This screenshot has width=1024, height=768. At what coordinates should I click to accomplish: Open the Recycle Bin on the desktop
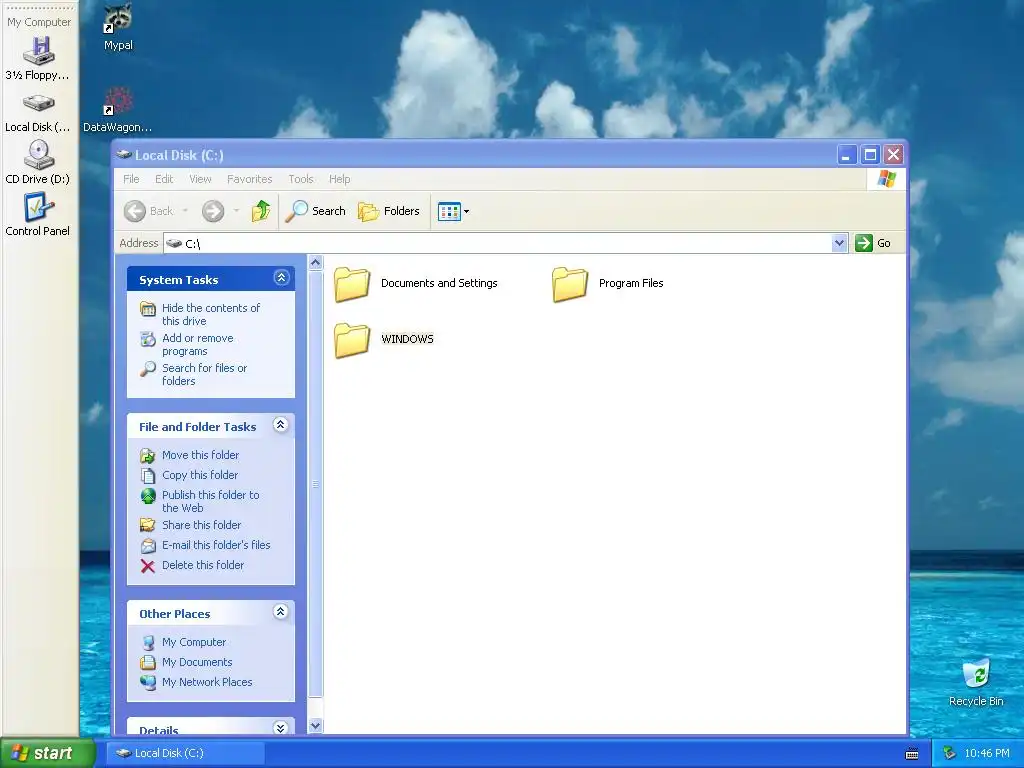(x=976, y=682)
